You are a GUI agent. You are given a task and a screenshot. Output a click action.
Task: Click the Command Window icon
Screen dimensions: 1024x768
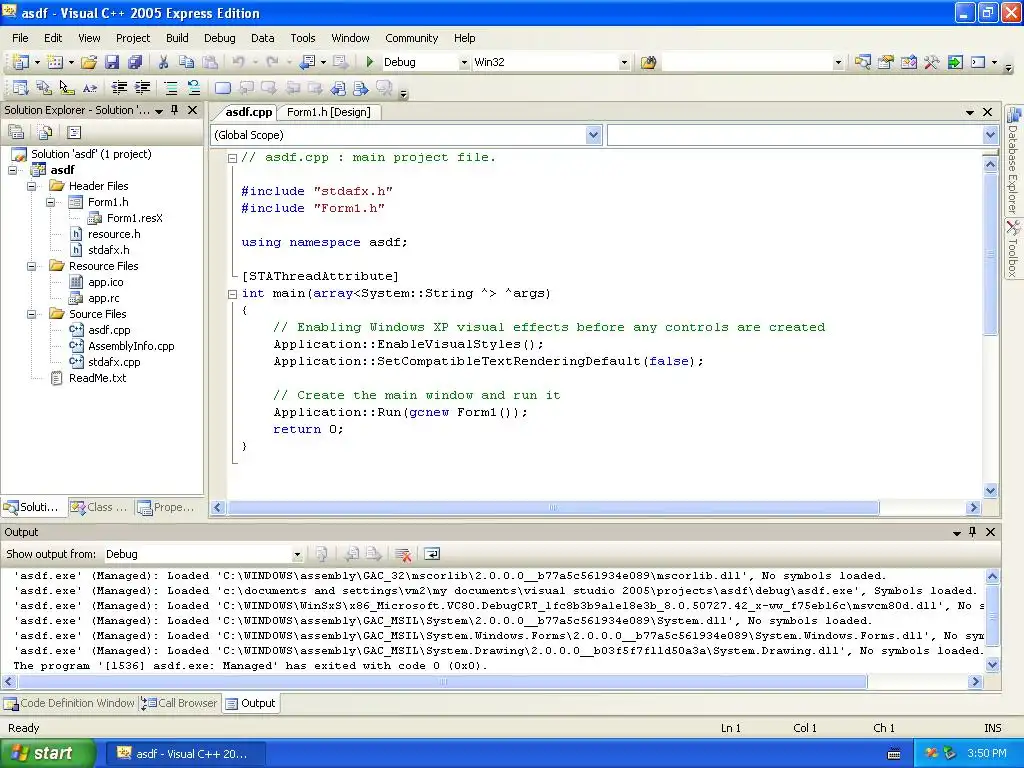(x=978, y=62)
